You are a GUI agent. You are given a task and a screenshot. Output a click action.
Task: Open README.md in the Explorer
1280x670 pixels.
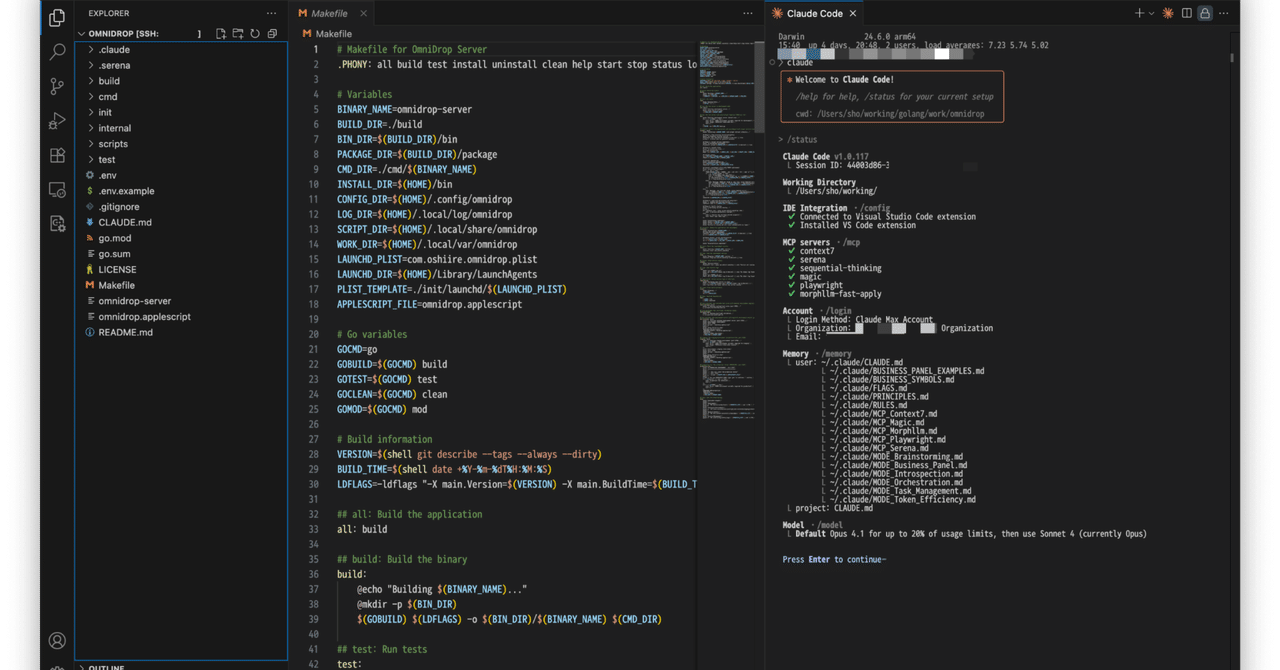tap(181, 332)
